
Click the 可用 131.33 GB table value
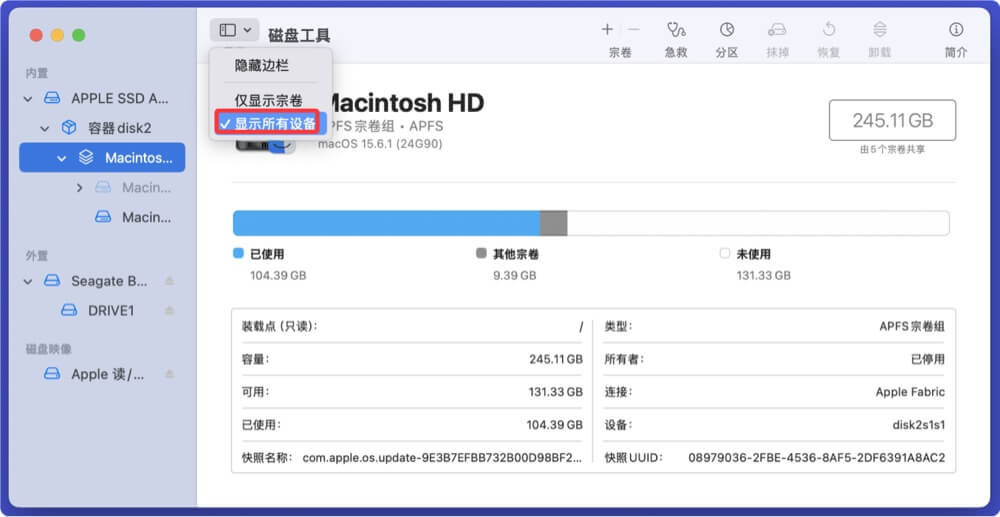coord(555,391)
